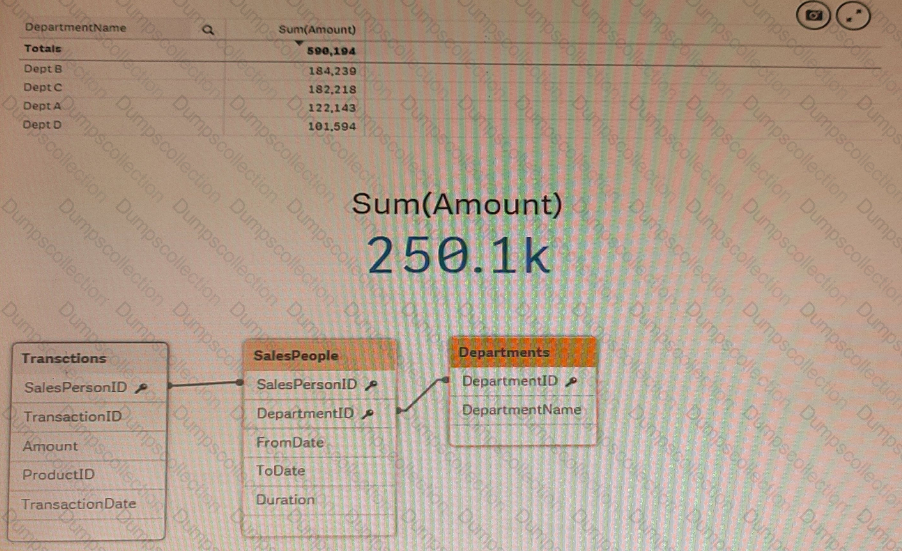Click key icon beside SalesPeople DepartmentID
This screenshot has width=902, height=551.
(368, 414)
